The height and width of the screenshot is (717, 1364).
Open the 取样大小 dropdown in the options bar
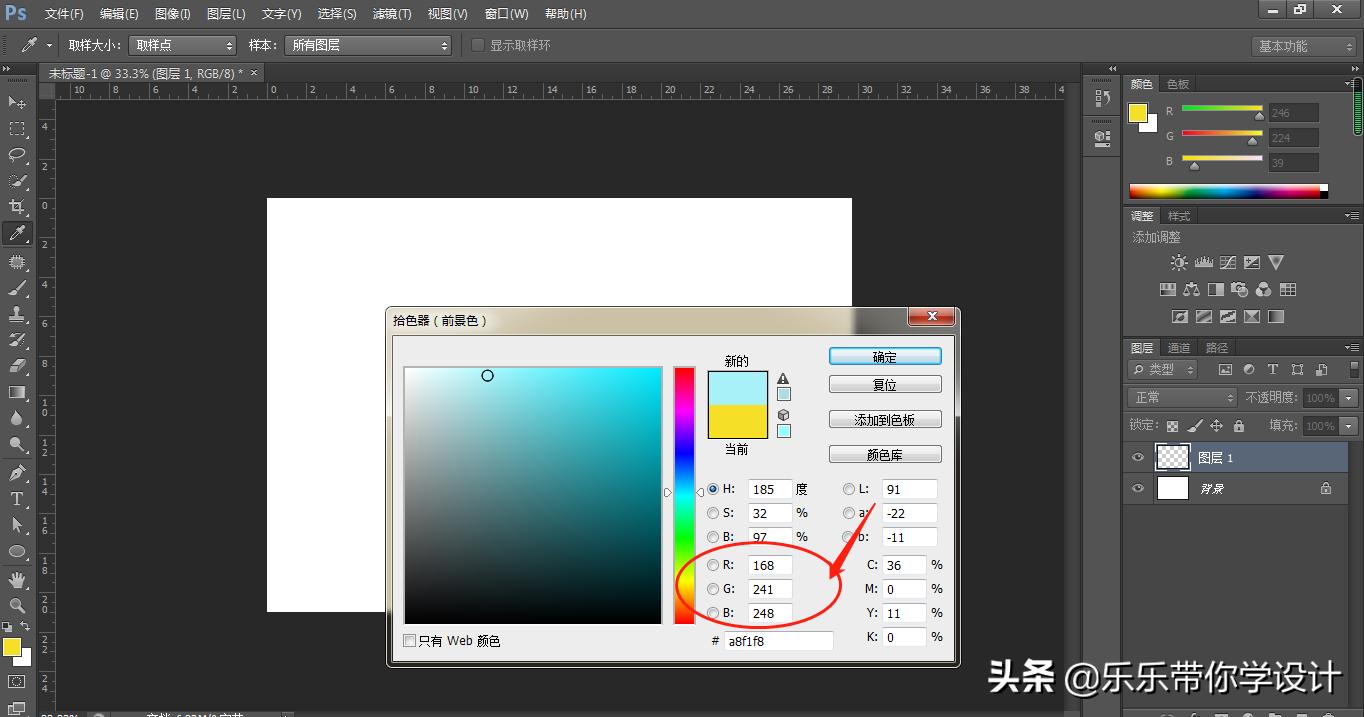click(181, 45)
